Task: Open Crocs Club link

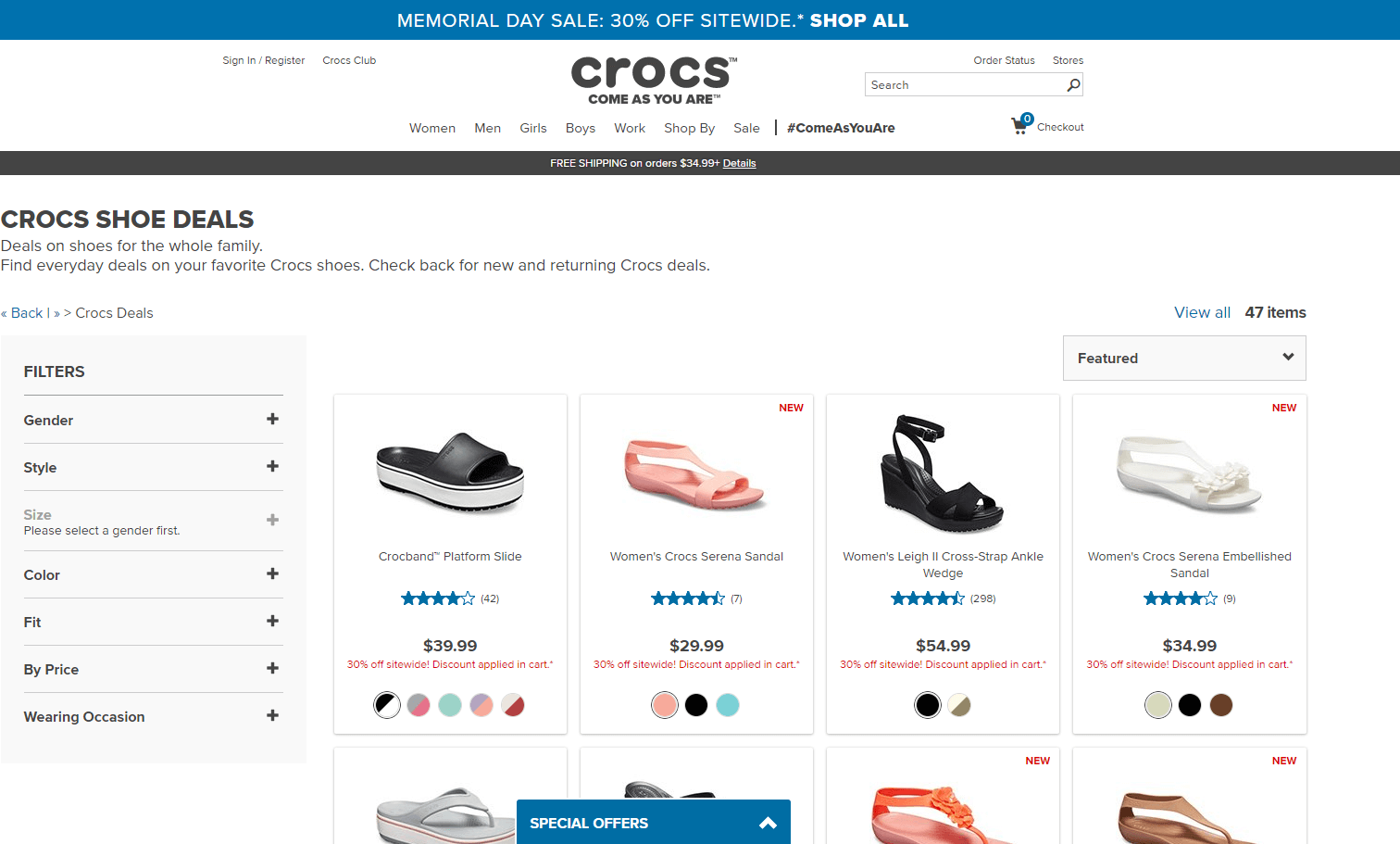Action: [349, 60]
